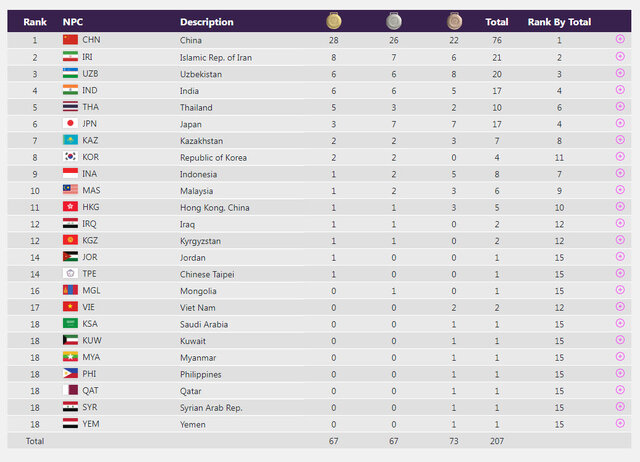Screen dimensions: 640x462
Task: Expand the Uzbekistan row with plus icon
Action: [x=620, y=74]
